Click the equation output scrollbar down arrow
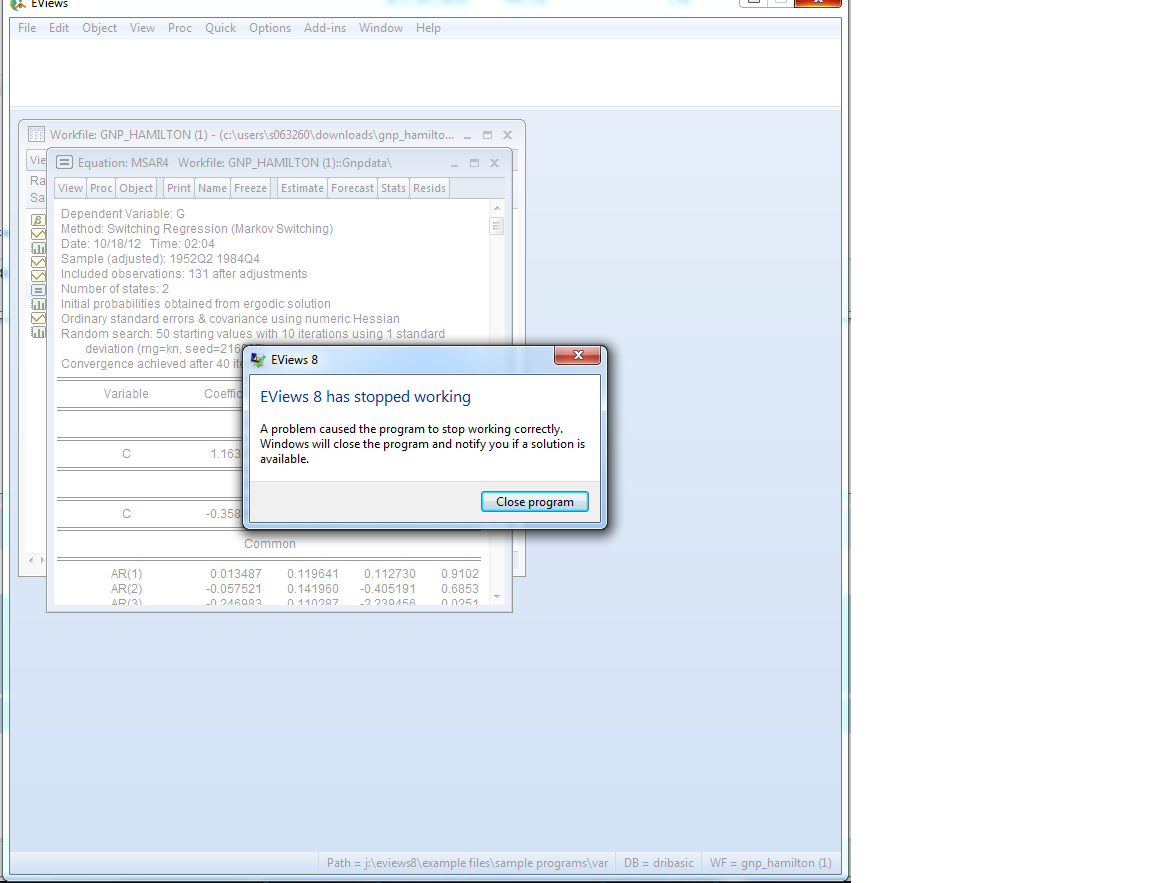The width and height of the screenshot is (1152, 883). 497,597
